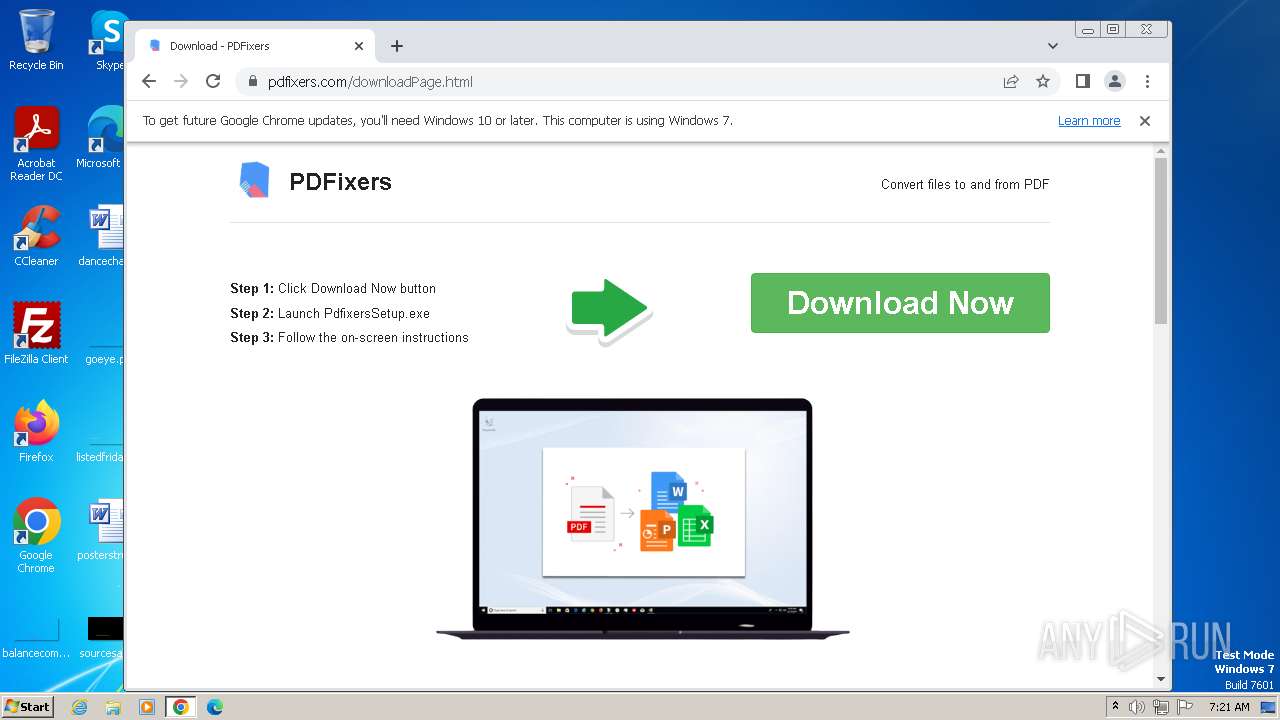The height and width of the screenshot is (720, 1280).
Task: Open the Chrome side panel icon
Action: [x=1082, y=82]
